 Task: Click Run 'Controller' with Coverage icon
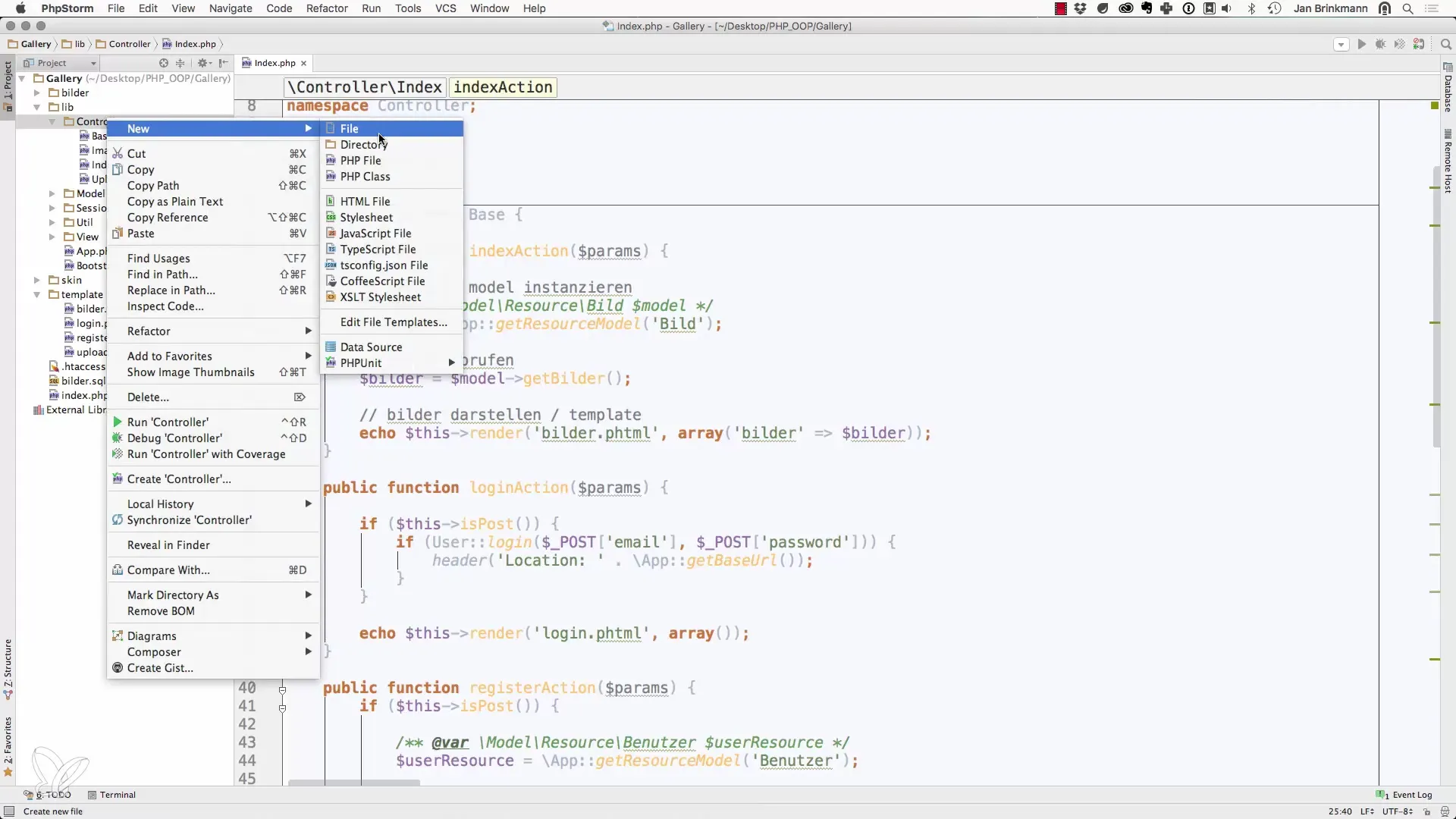pyautogui.click(x=118, y=454)
